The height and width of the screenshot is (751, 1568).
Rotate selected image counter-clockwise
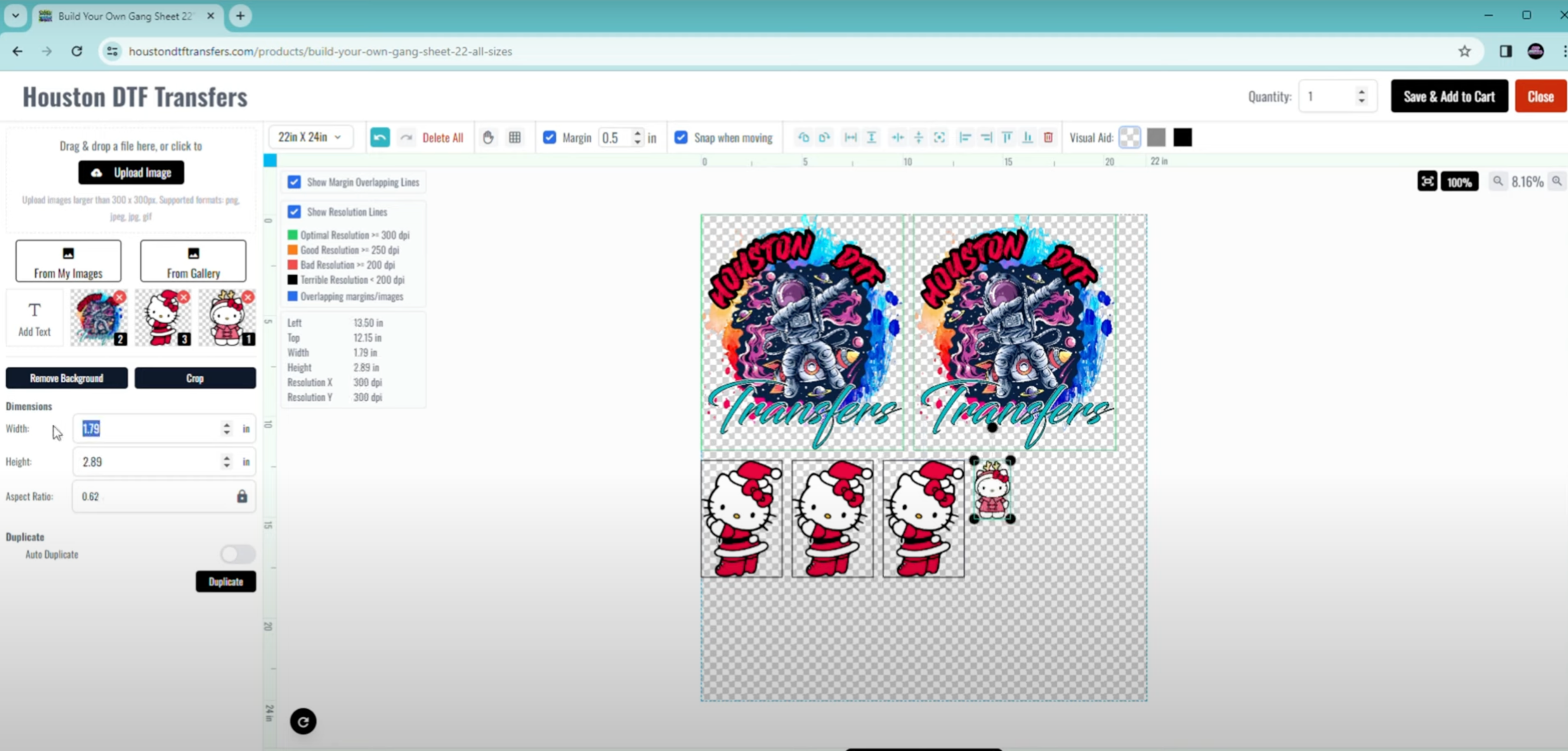tap(803, 137)
